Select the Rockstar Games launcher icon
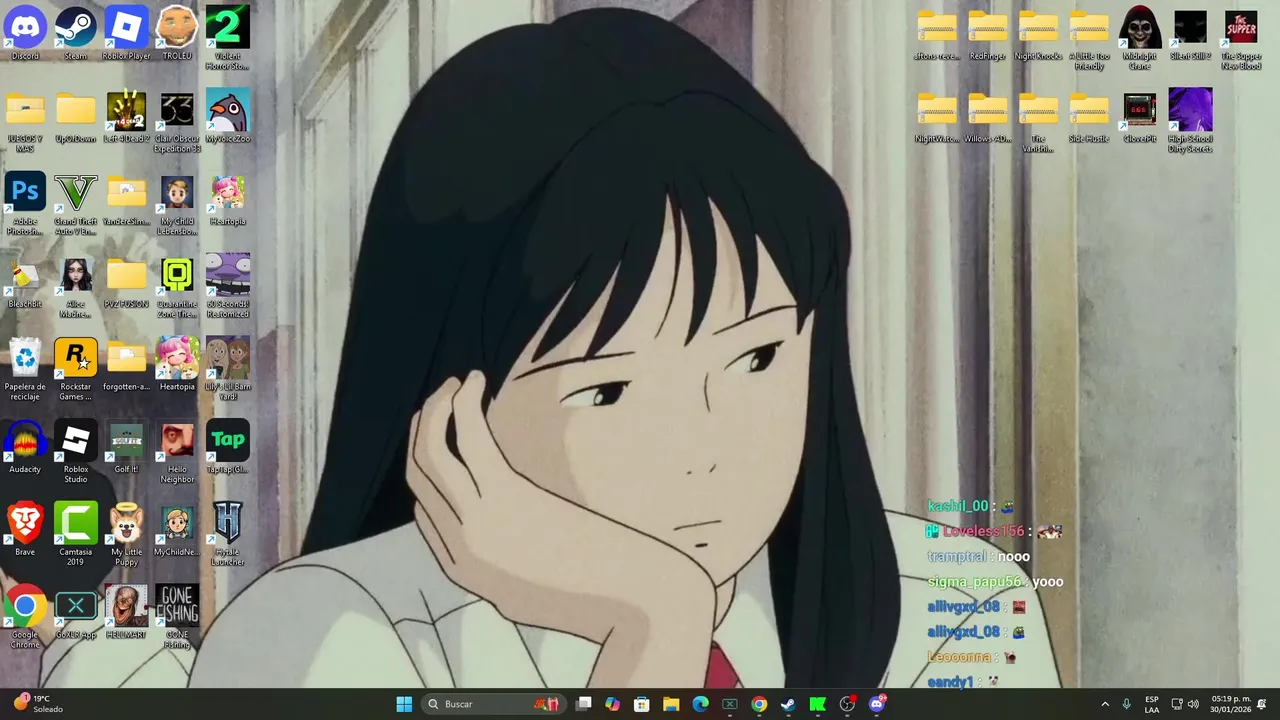The image size is (1280, 720). pyautogui.click(x=76, y=369)
